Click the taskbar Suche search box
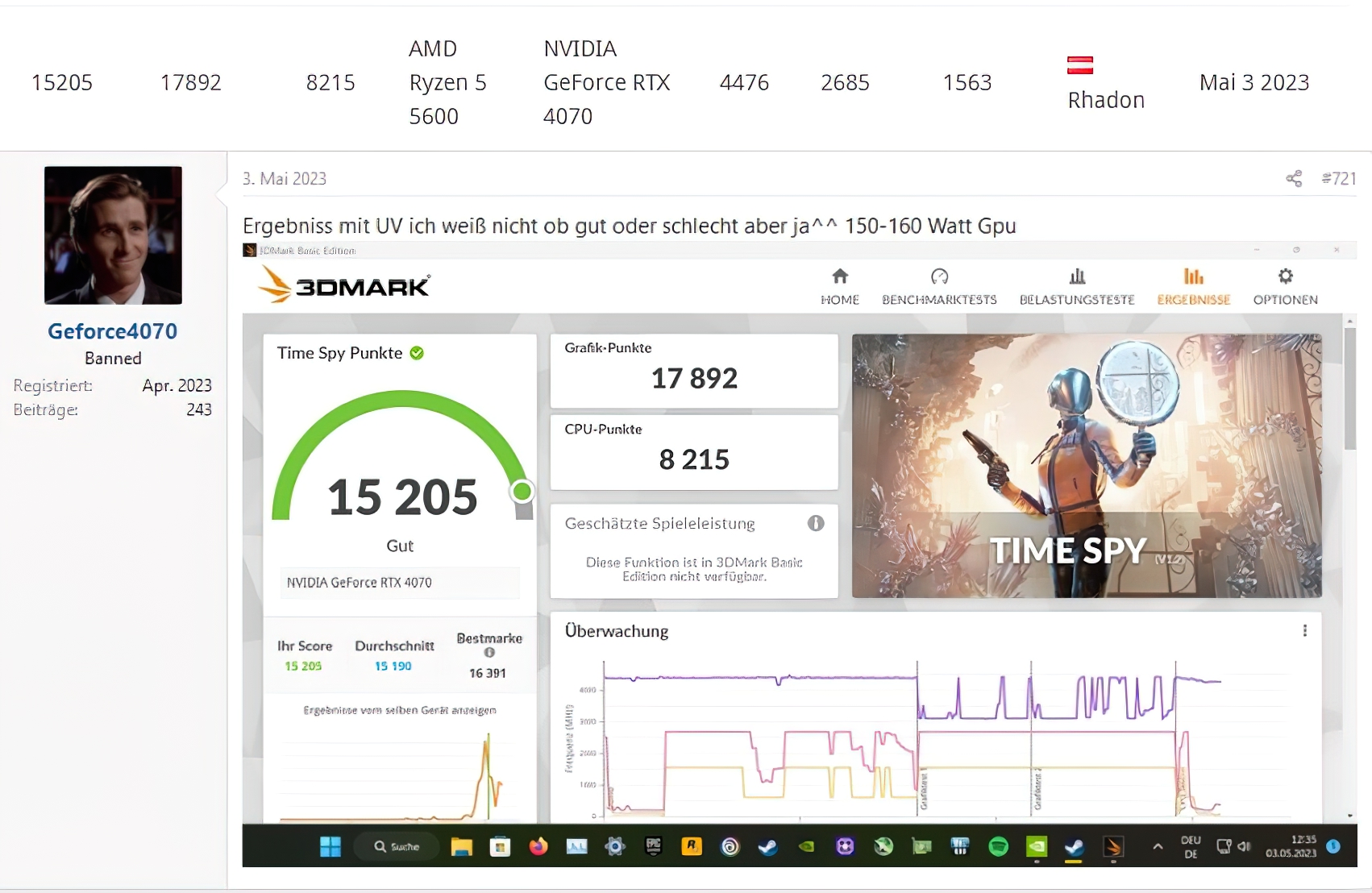The width and height of the screenshot is (1372, 893). pyautogui.click(x=397, y=846)
